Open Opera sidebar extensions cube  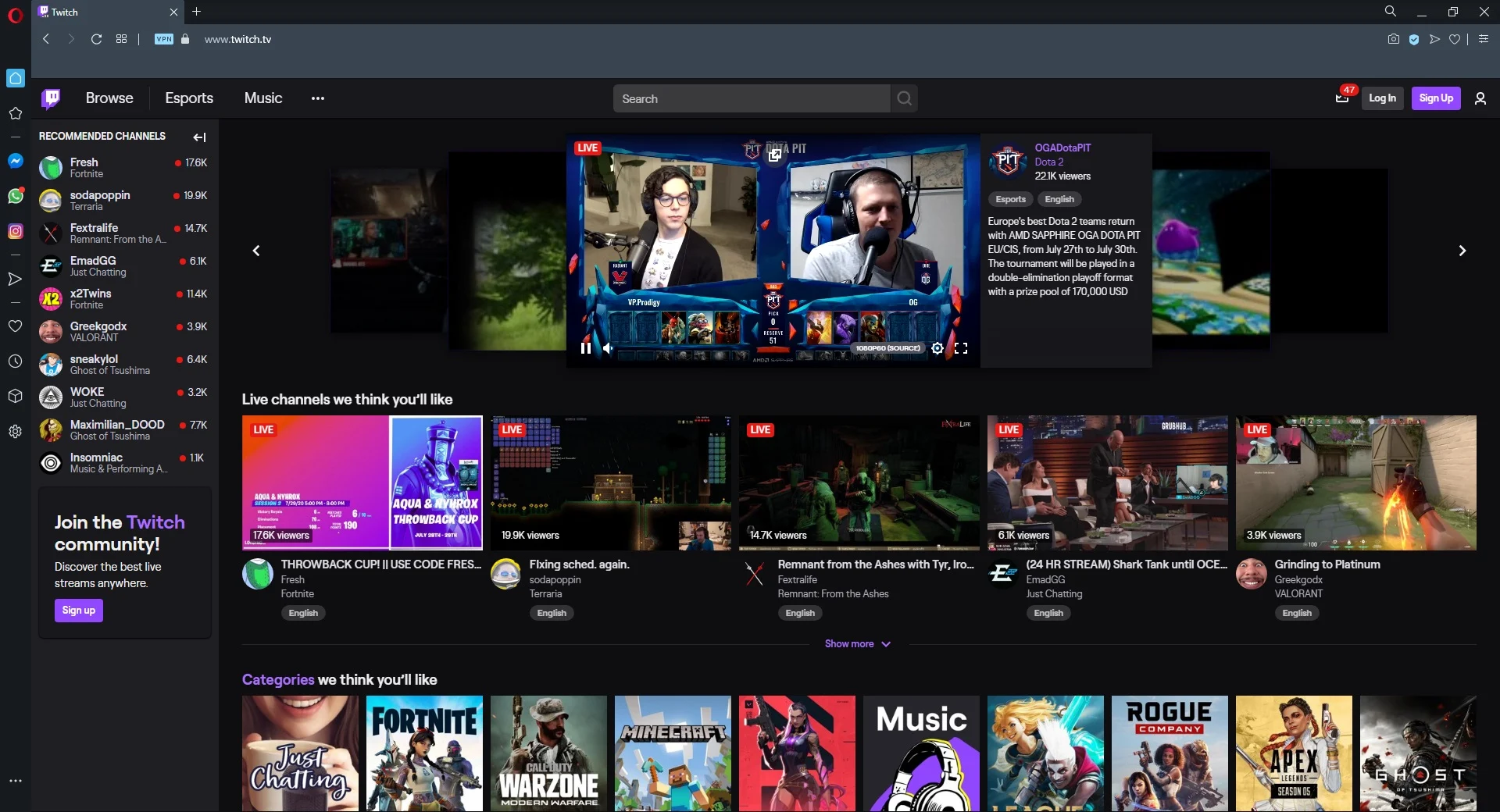tap(15, 396)
